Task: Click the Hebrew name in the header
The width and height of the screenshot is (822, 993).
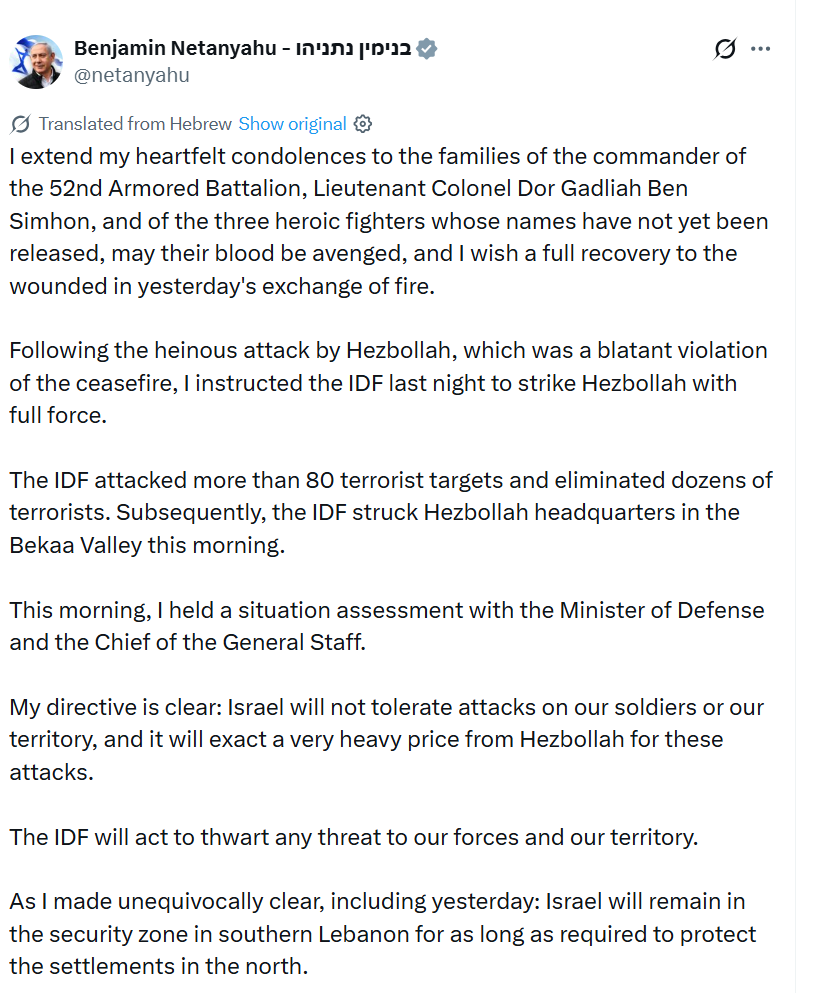Action: [353, 49]
